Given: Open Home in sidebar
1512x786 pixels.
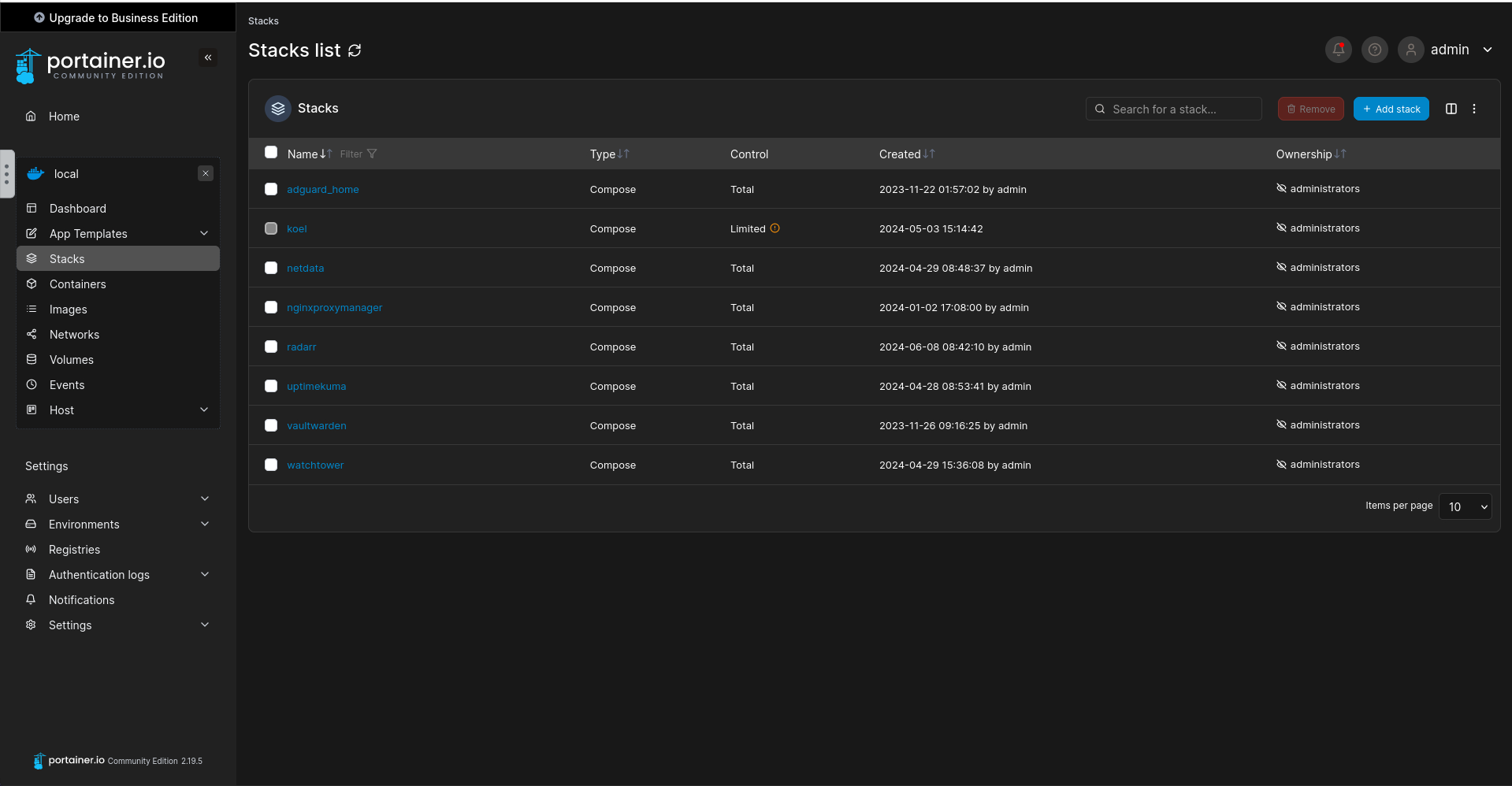Looking at the screenshot, I should coord(118,116).
